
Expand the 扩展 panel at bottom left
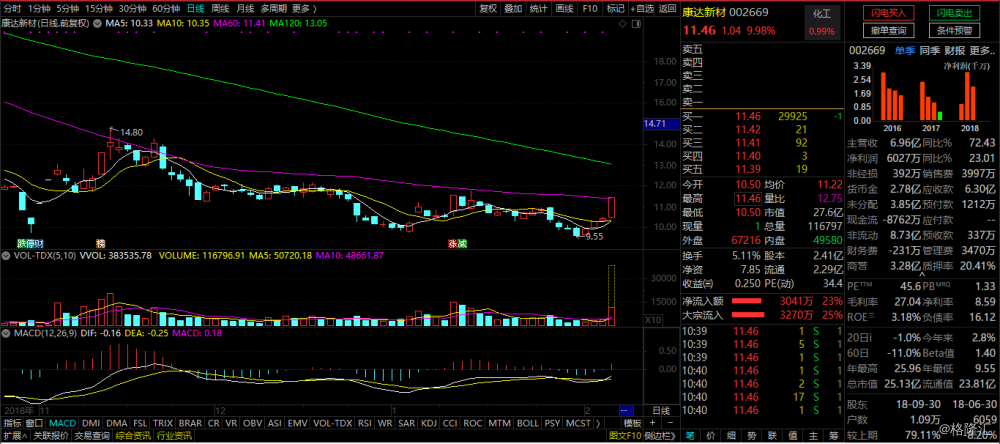15,436
